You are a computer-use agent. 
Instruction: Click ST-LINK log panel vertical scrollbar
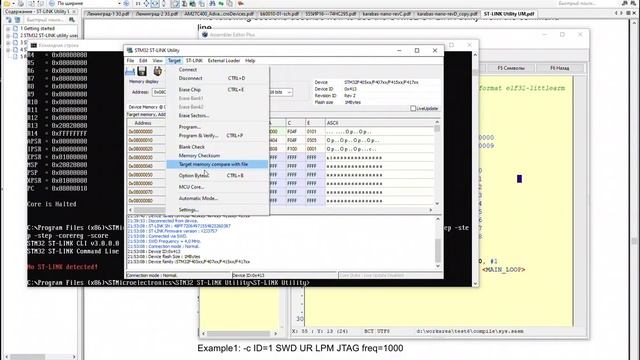(438, 242)
